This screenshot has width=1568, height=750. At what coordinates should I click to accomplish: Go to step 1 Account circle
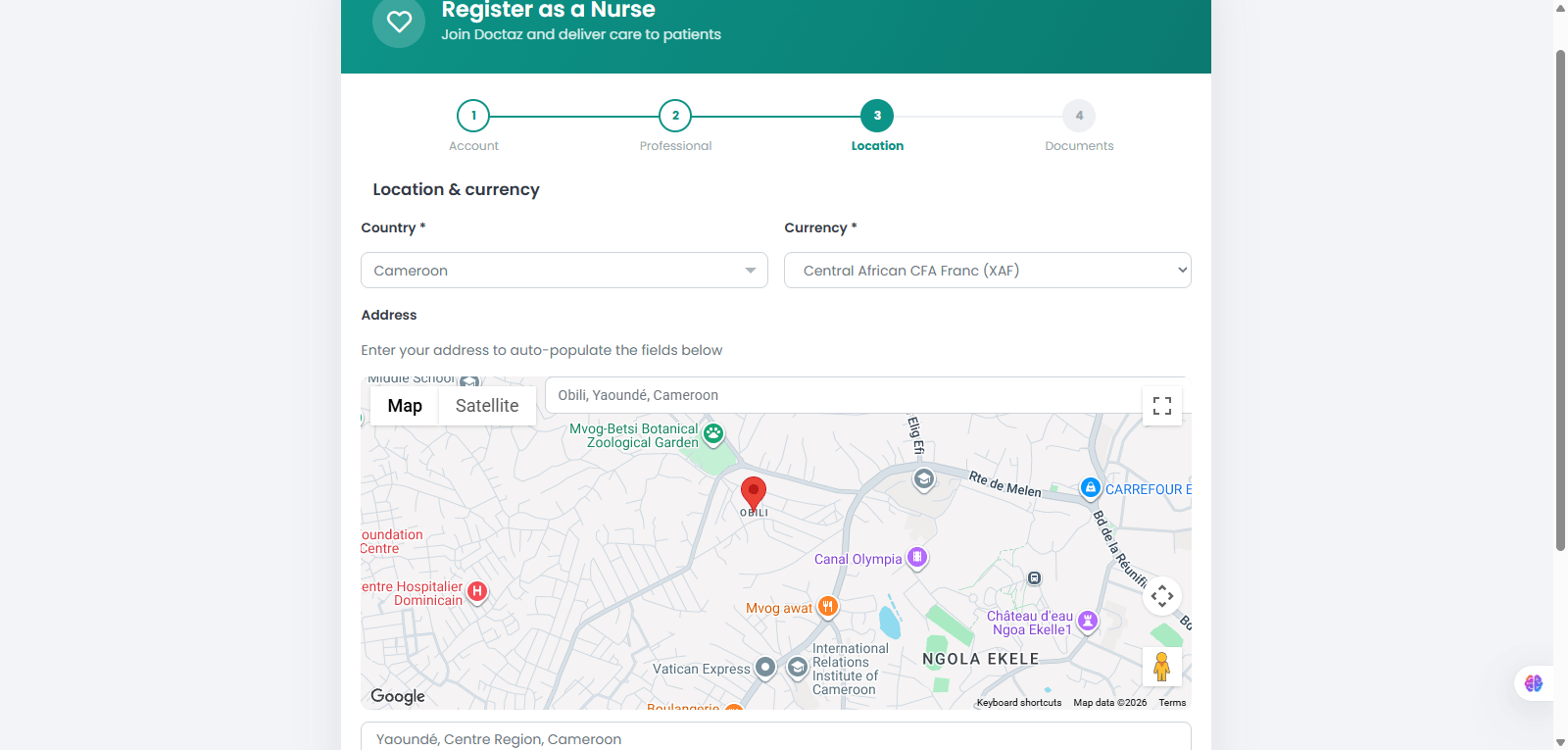[x=473, y=116]
